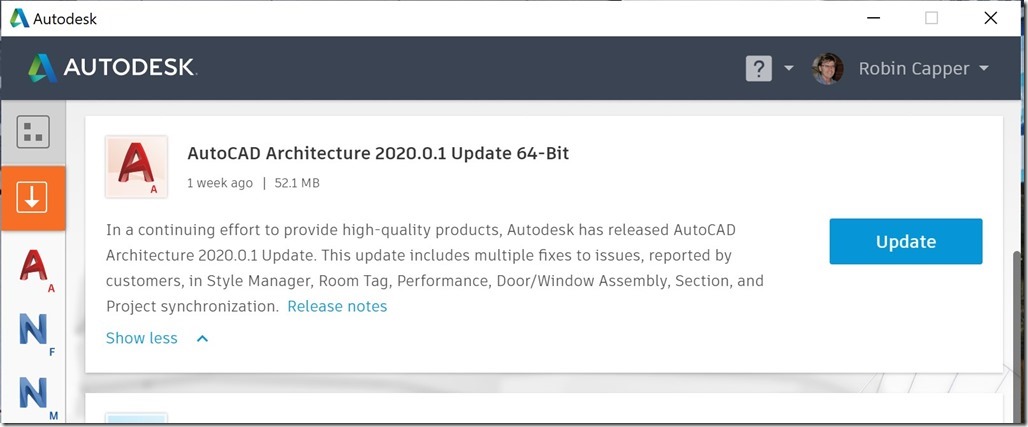Click the help question mark icon

tap(759, 68)
